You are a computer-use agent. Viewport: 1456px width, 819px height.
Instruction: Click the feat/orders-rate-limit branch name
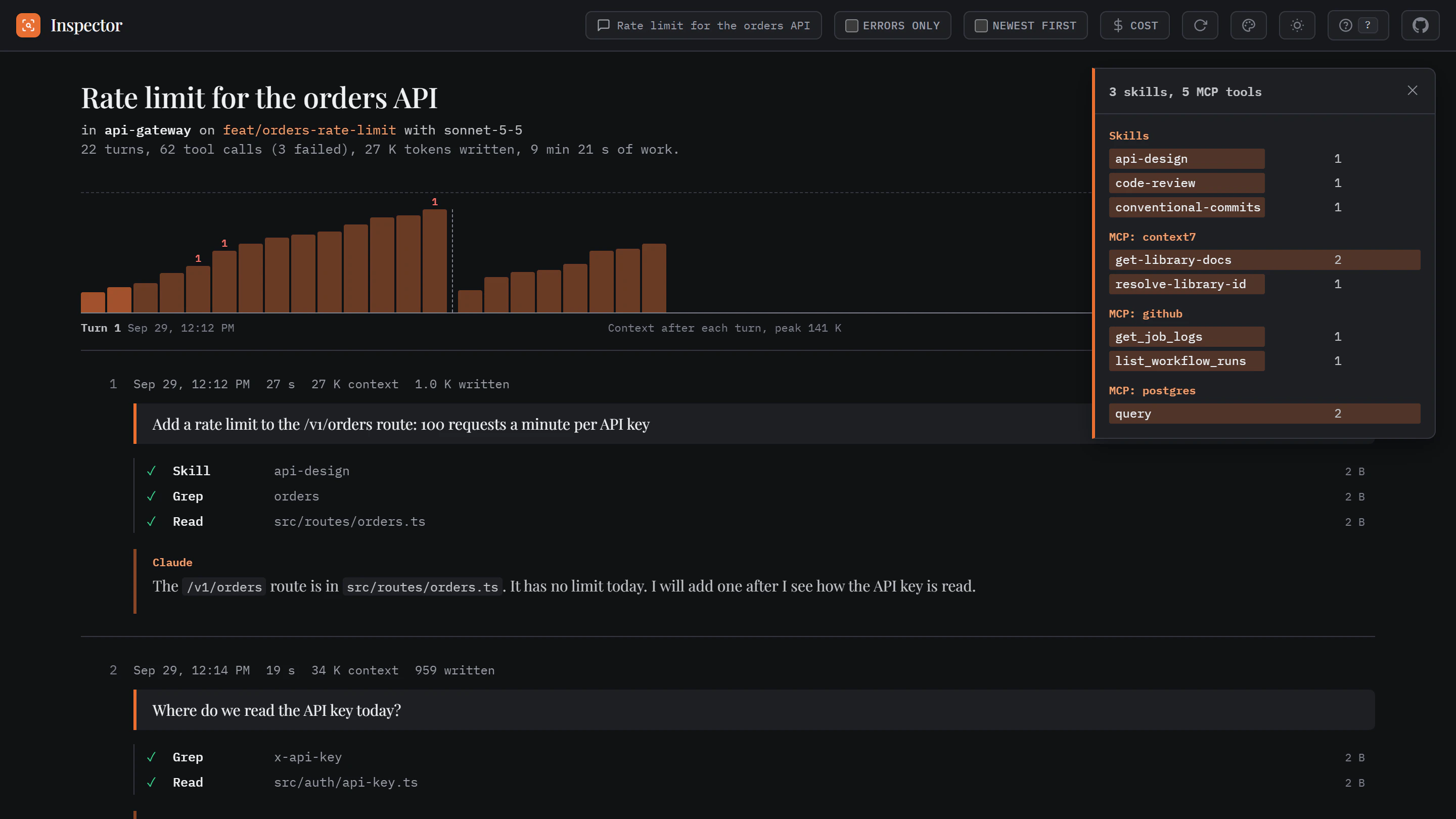pos(309,130)
